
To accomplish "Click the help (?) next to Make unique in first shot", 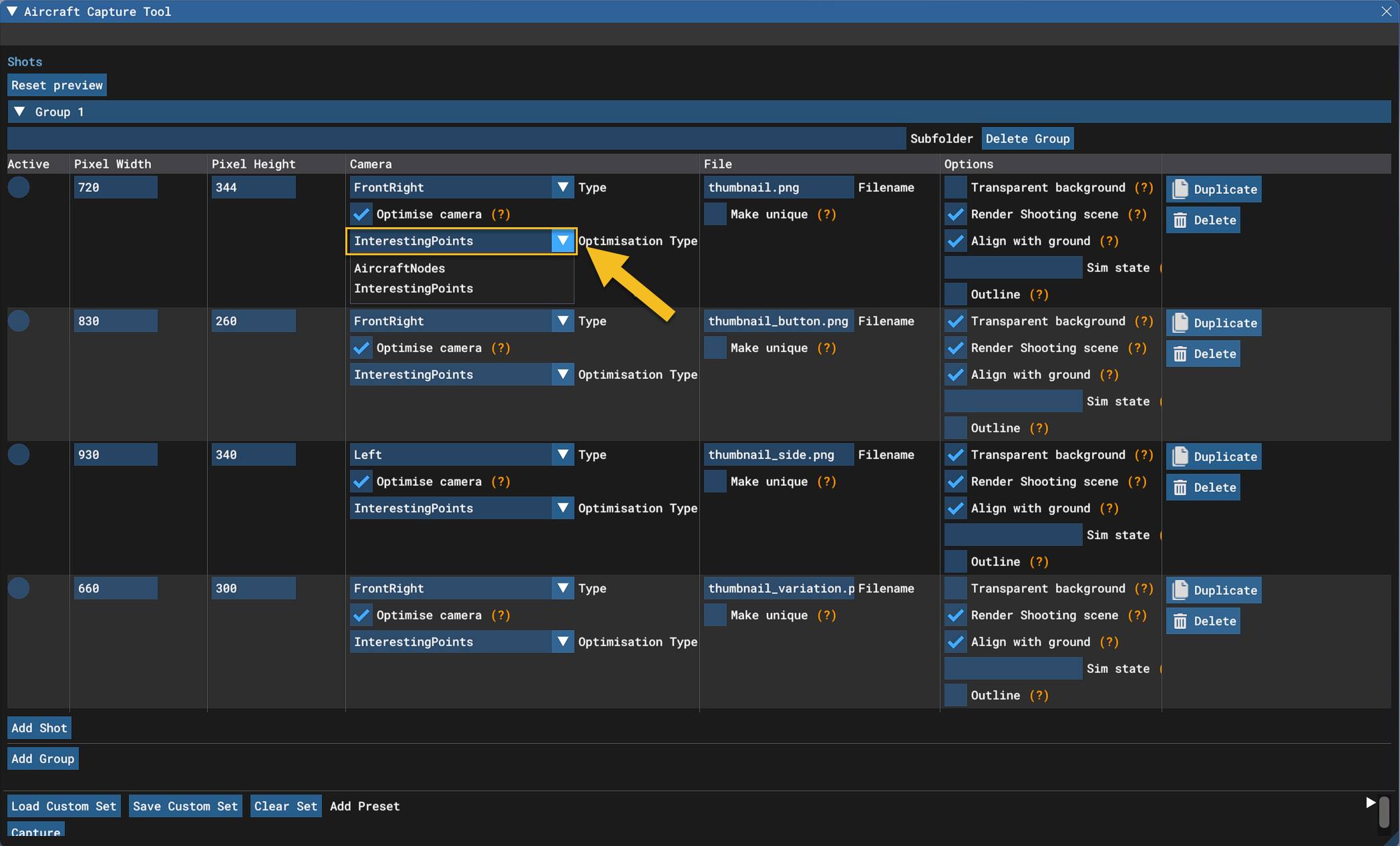I will point(826,215).
